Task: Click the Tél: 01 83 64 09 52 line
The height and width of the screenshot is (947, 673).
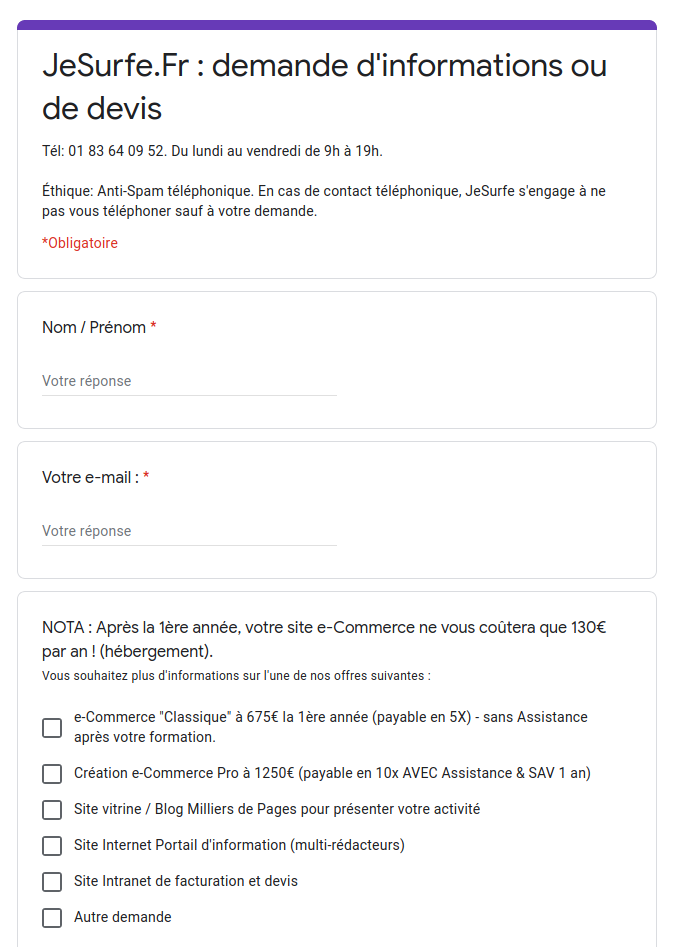Action: 212,152
